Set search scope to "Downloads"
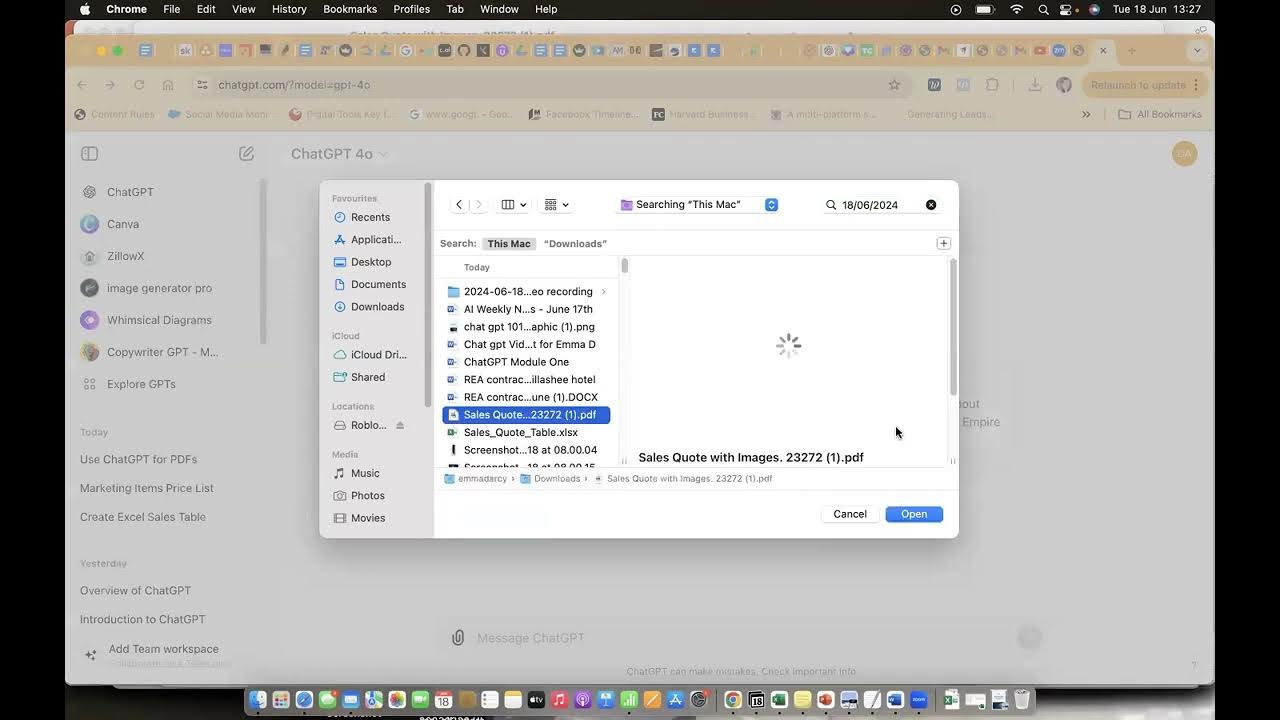The height and width of the screenshot is (720, 1280). click(575, 244)
